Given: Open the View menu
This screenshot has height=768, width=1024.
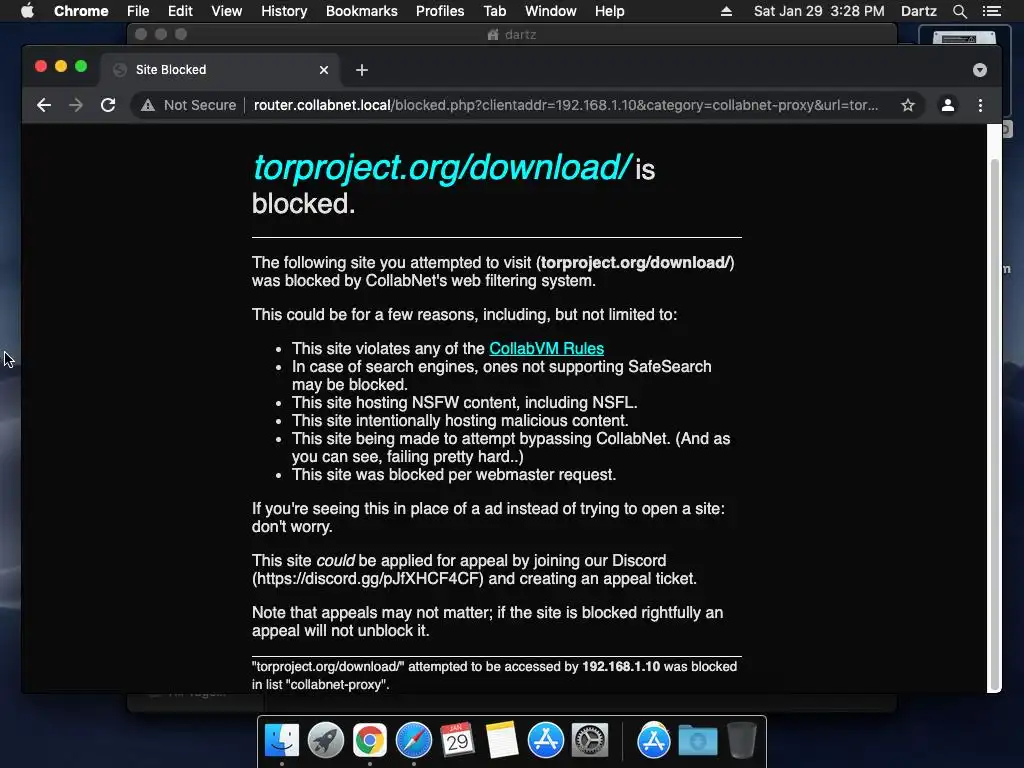Looking at the screenshot, I should (227, 11).
